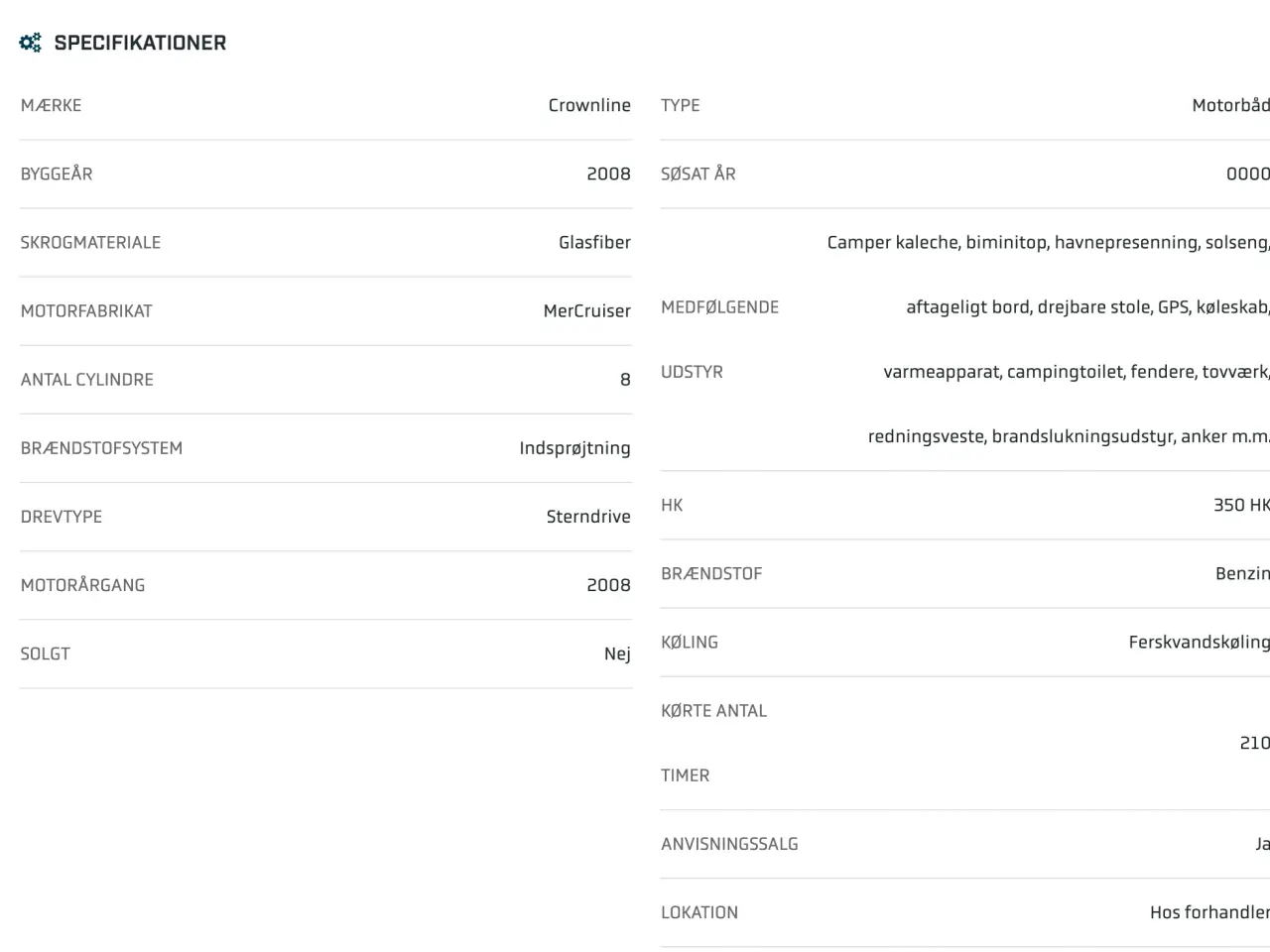Image resolution: width=1270 pixels, height=952 pixels.
Task: Click the Benzin fuel value
Action: [1242, 573]
